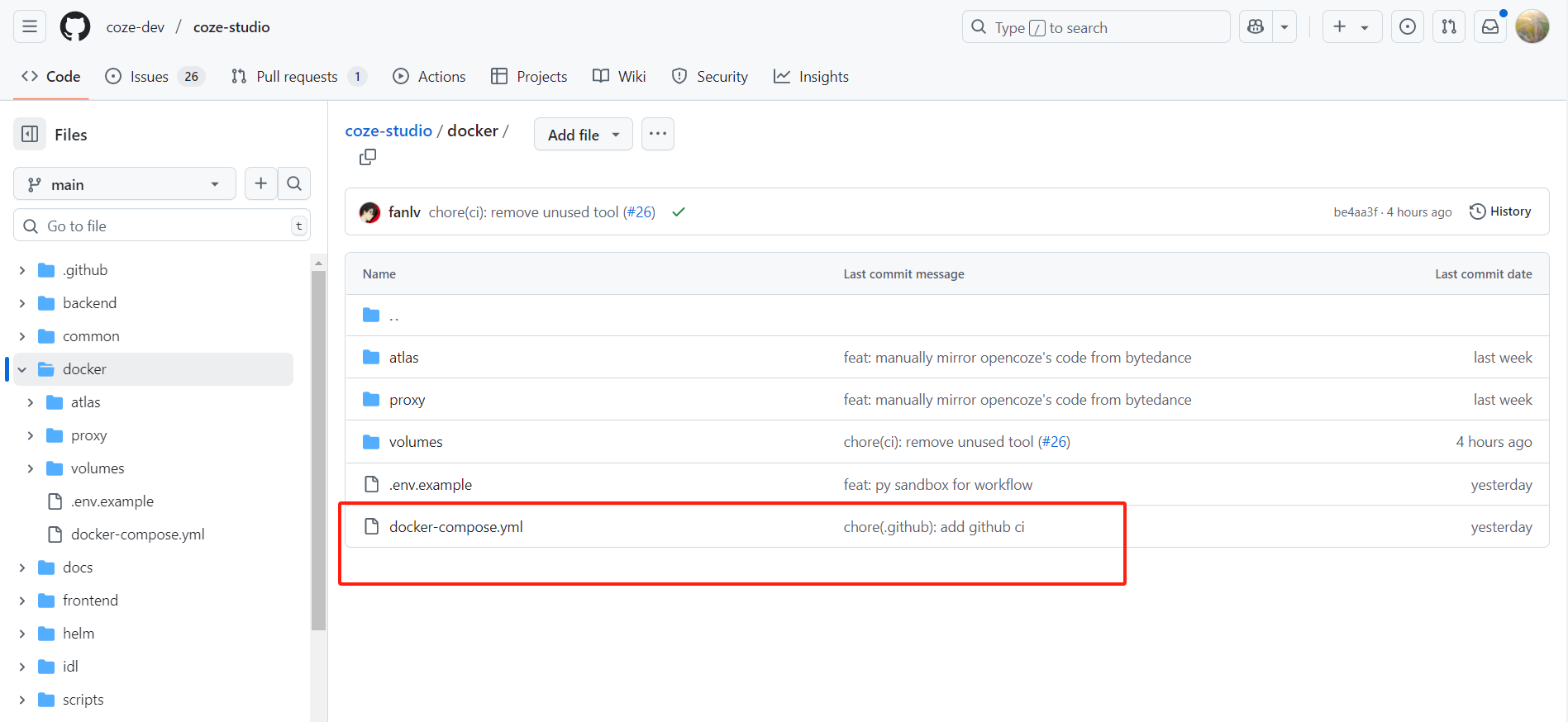Open the notifications inbox icon

[1489, 27]
